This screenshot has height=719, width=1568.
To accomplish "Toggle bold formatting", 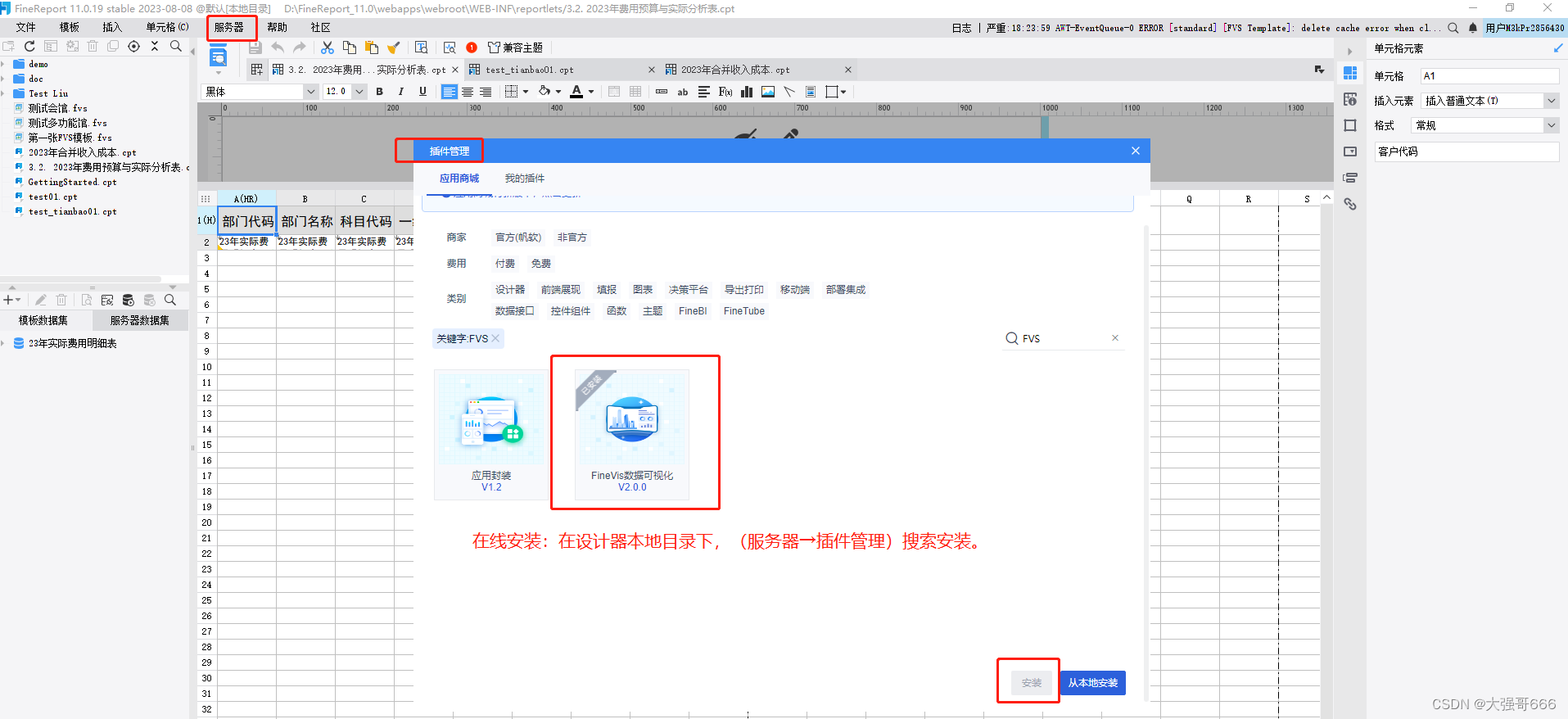I will click(x=380, y=92).
